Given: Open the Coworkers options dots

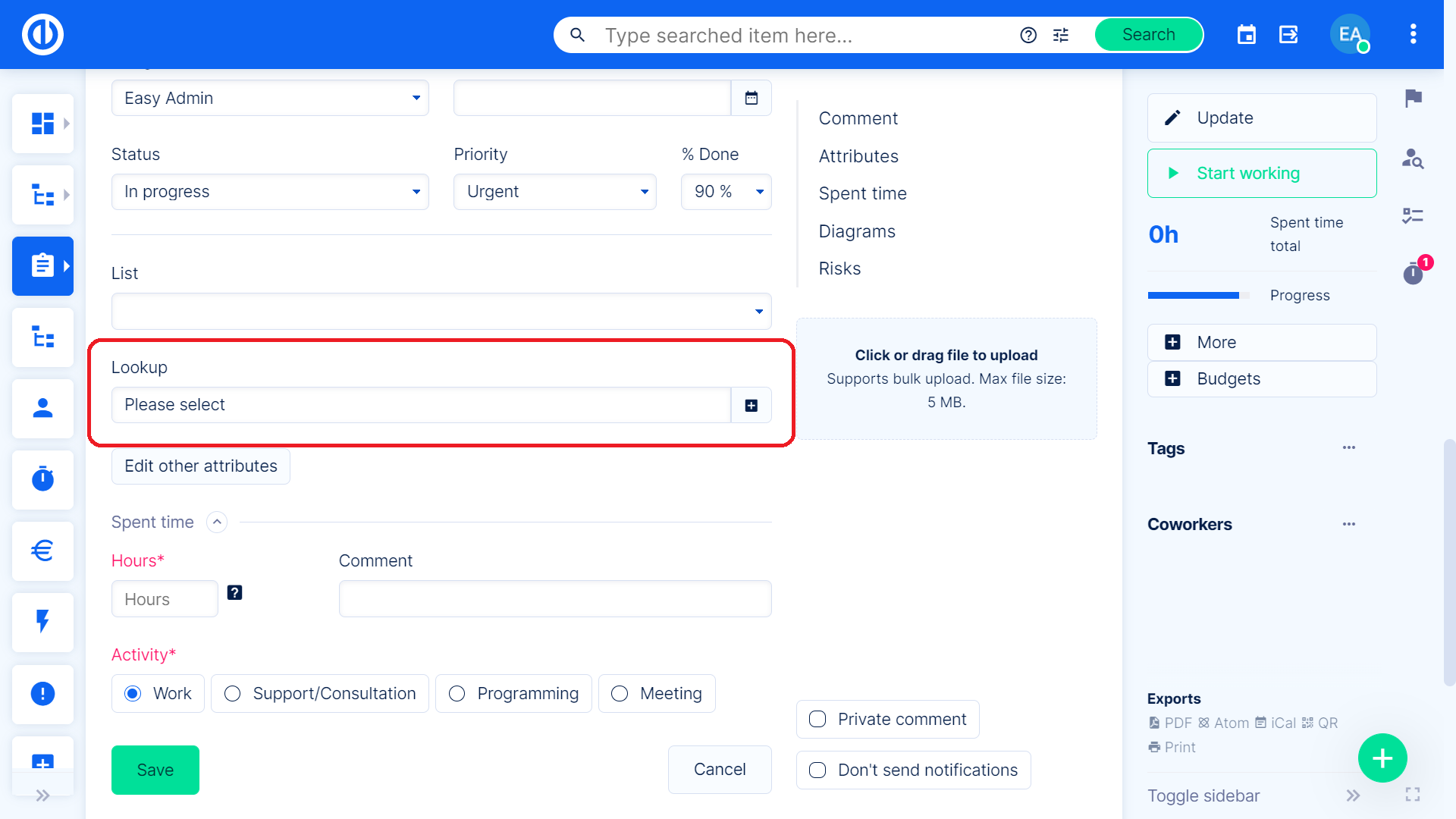Looking at the screenshot, I should 1349,525.
